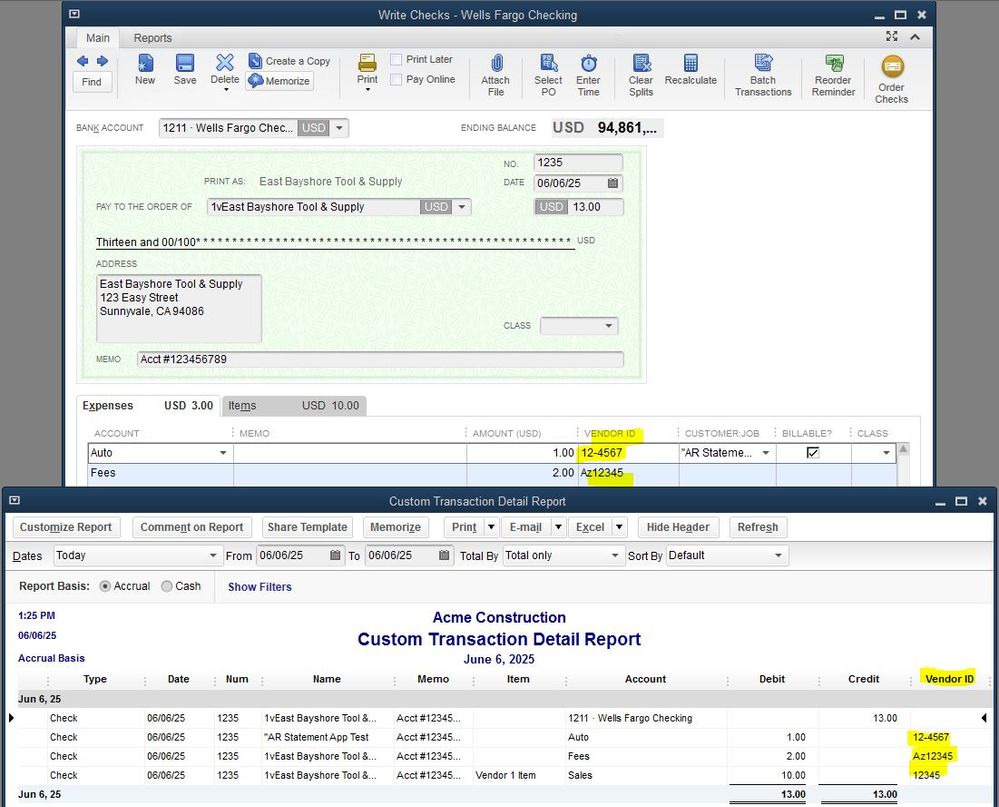Click the Save icon in toolbar
Image resolution: width=999 pixels, height=807 pixels.
(x=185, y=69)
